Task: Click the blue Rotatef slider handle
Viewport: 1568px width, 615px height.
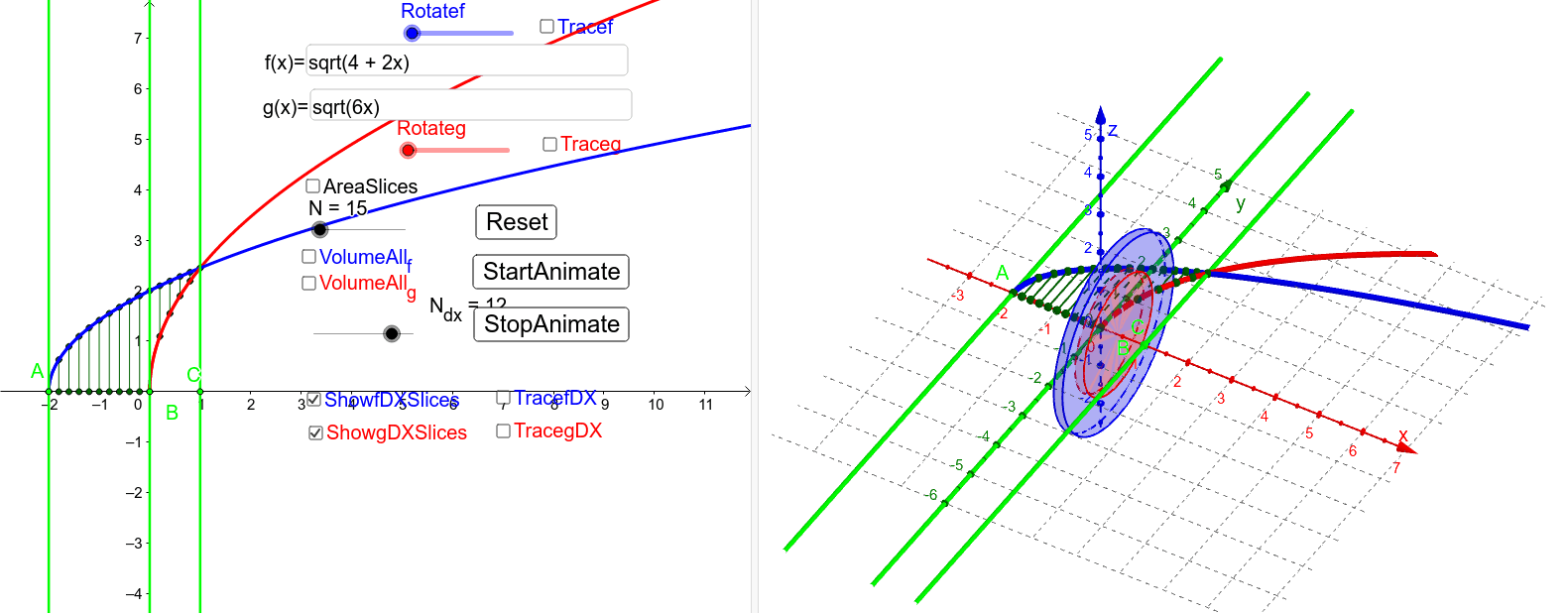Action: click(413, 34)
